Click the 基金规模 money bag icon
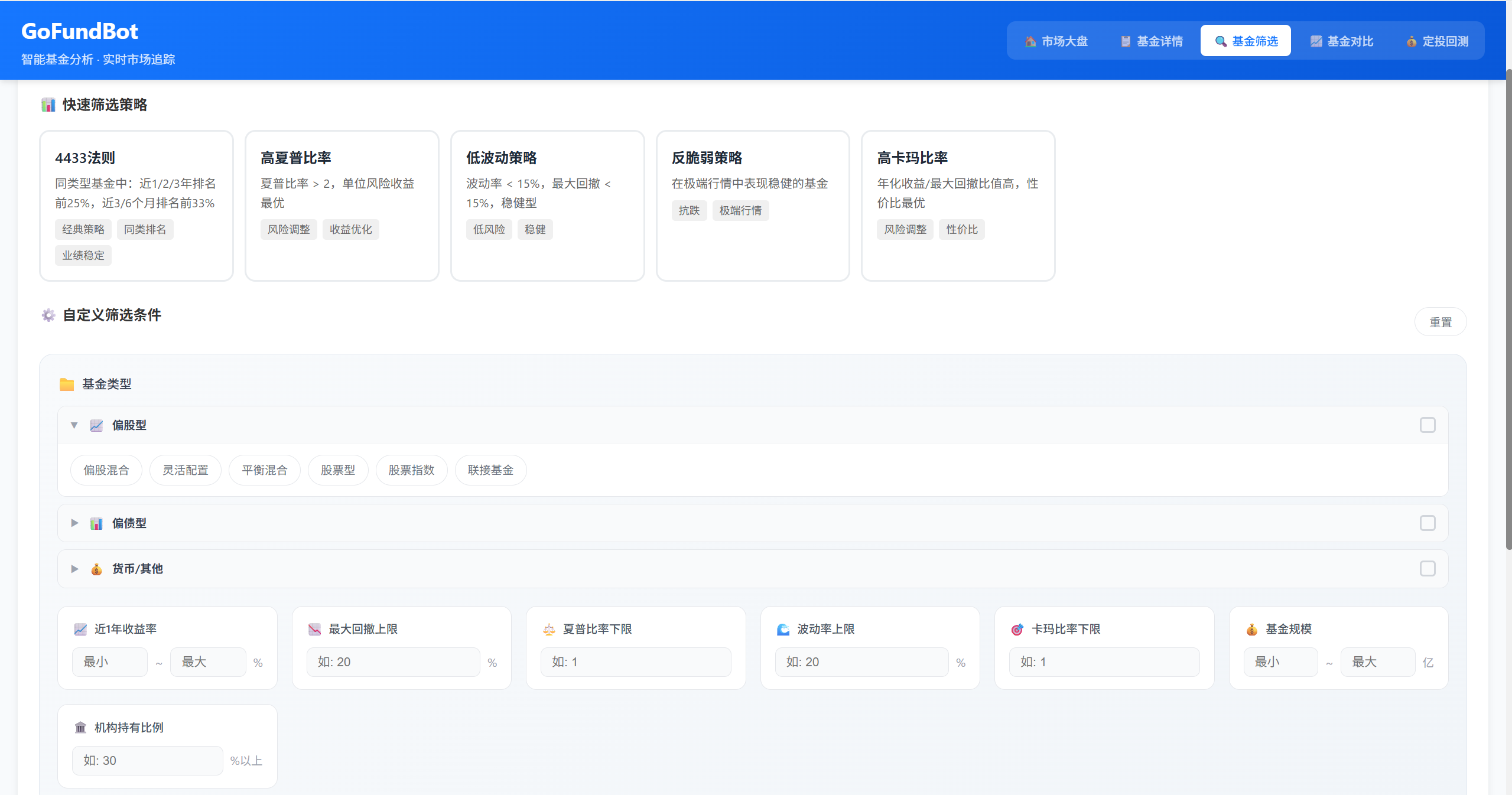Viewport: 1512px width, 795px height. pos(1251,630)
